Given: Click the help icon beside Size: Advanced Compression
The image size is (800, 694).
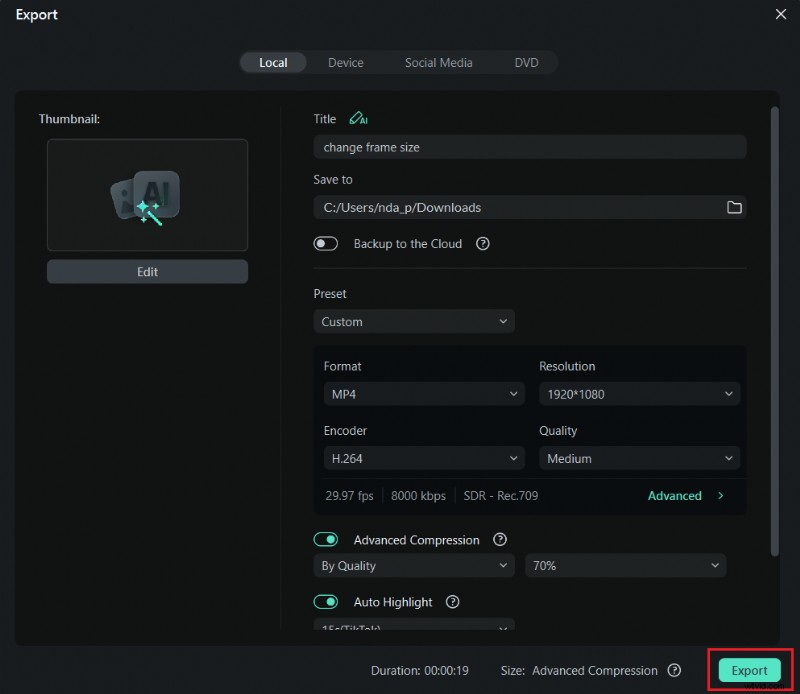Looking at the screenshot, I should (x=675, y=671).
